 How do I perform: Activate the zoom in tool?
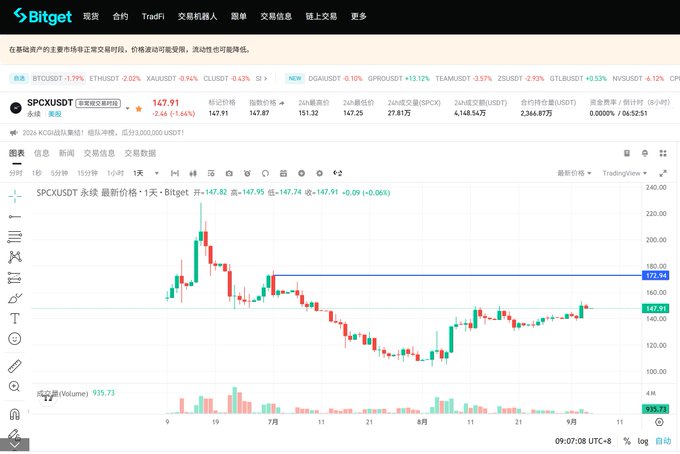pyautogui.click(x=14, y=386)
